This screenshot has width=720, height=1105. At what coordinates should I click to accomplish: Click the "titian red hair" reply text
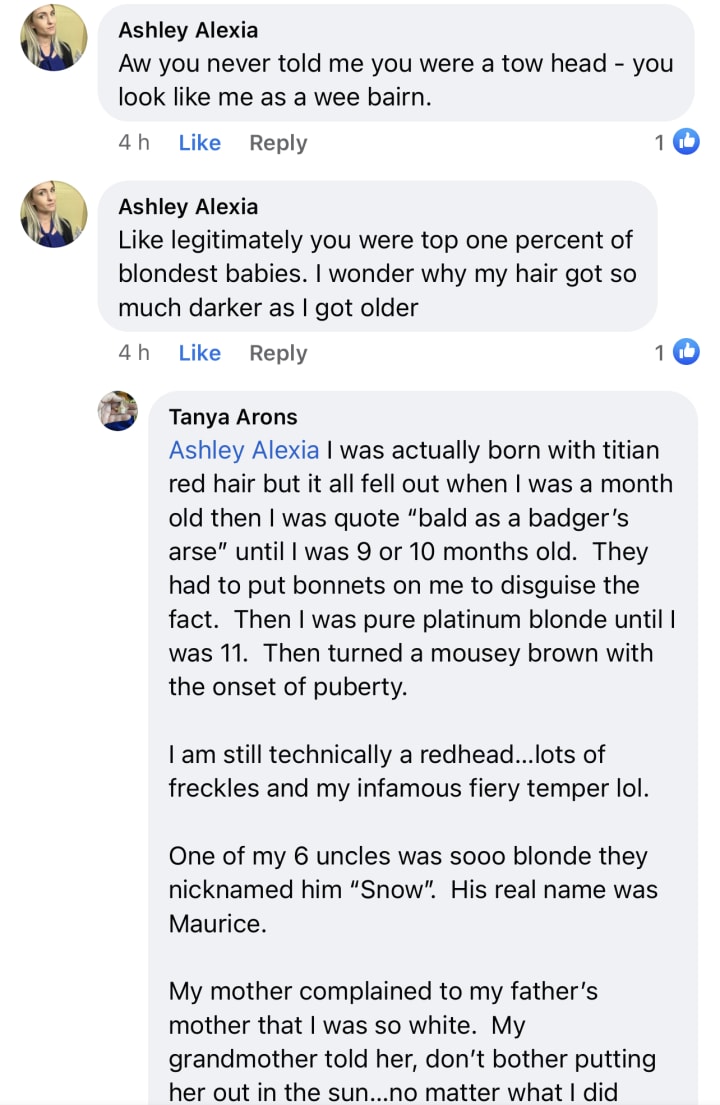pos(420,519)
